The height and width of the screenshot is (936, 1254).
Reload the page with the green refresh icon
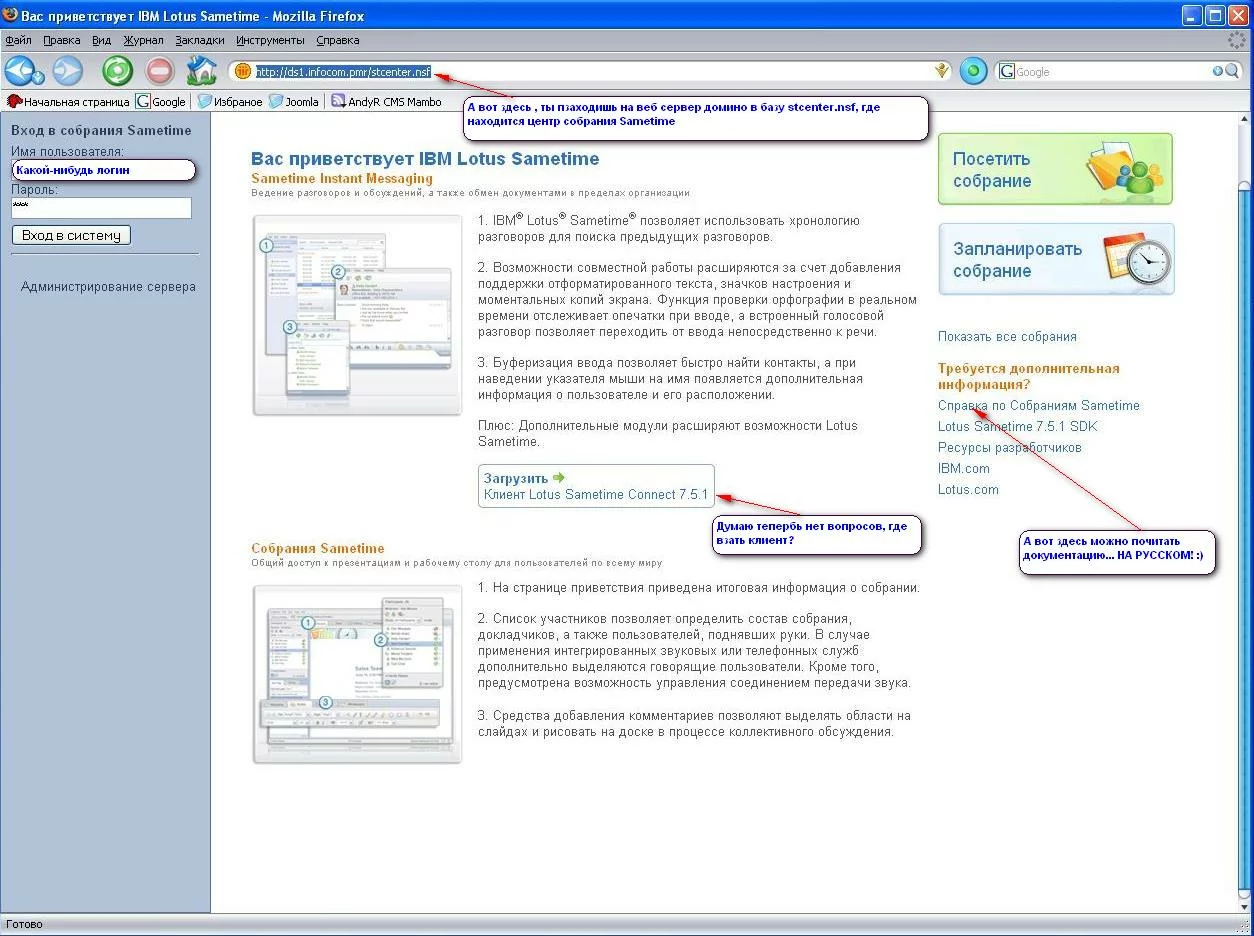(x=117, y=71)
